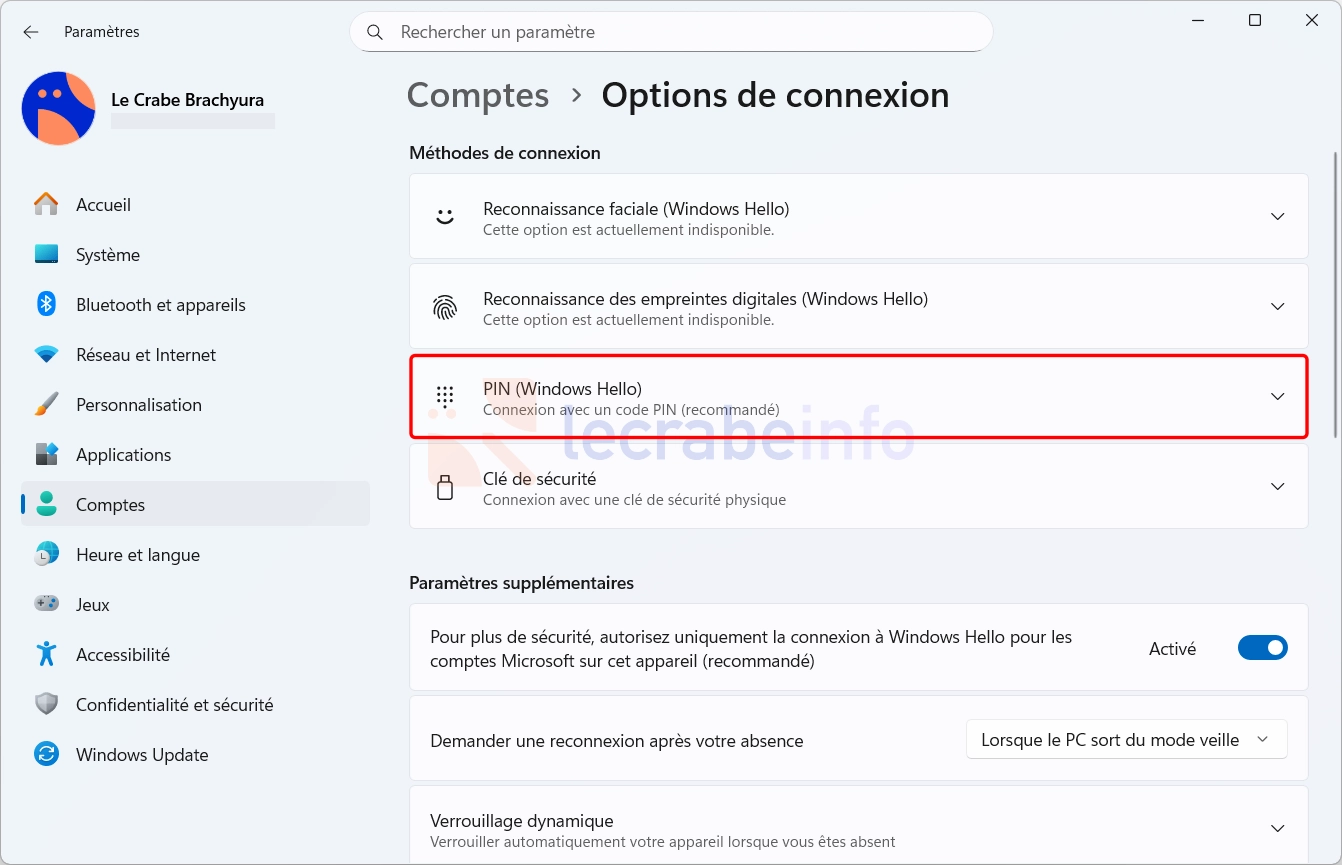Expand the PIN (Windows Hello) section

coord(859,397)
